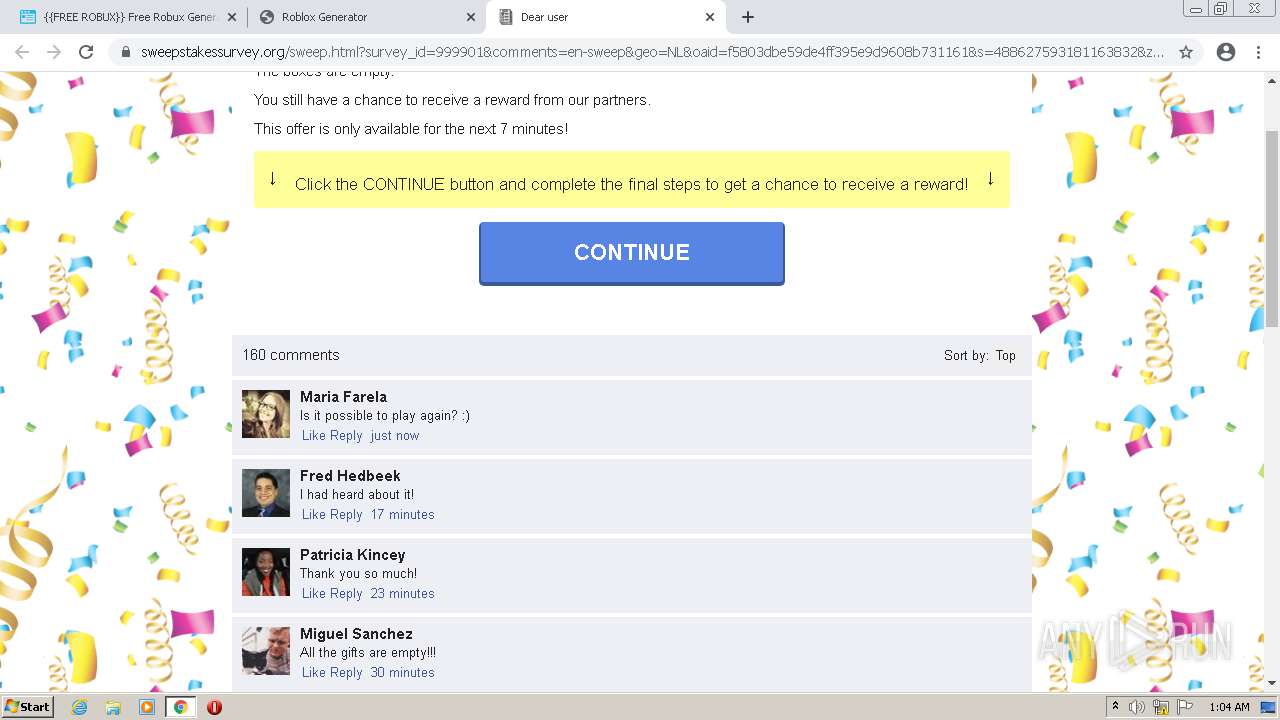Click Fred Hedbeek's name

click(x=350, y=476)
